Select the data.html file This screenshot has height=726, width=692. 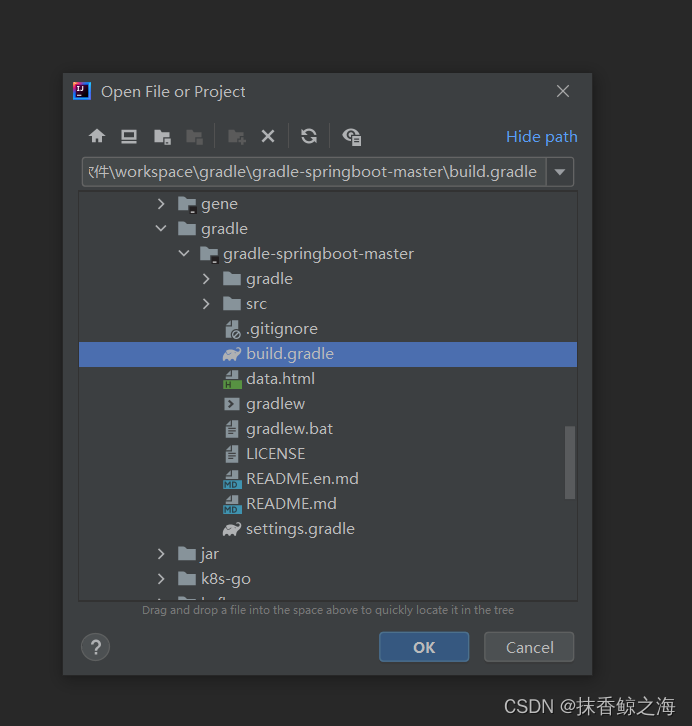328,379
